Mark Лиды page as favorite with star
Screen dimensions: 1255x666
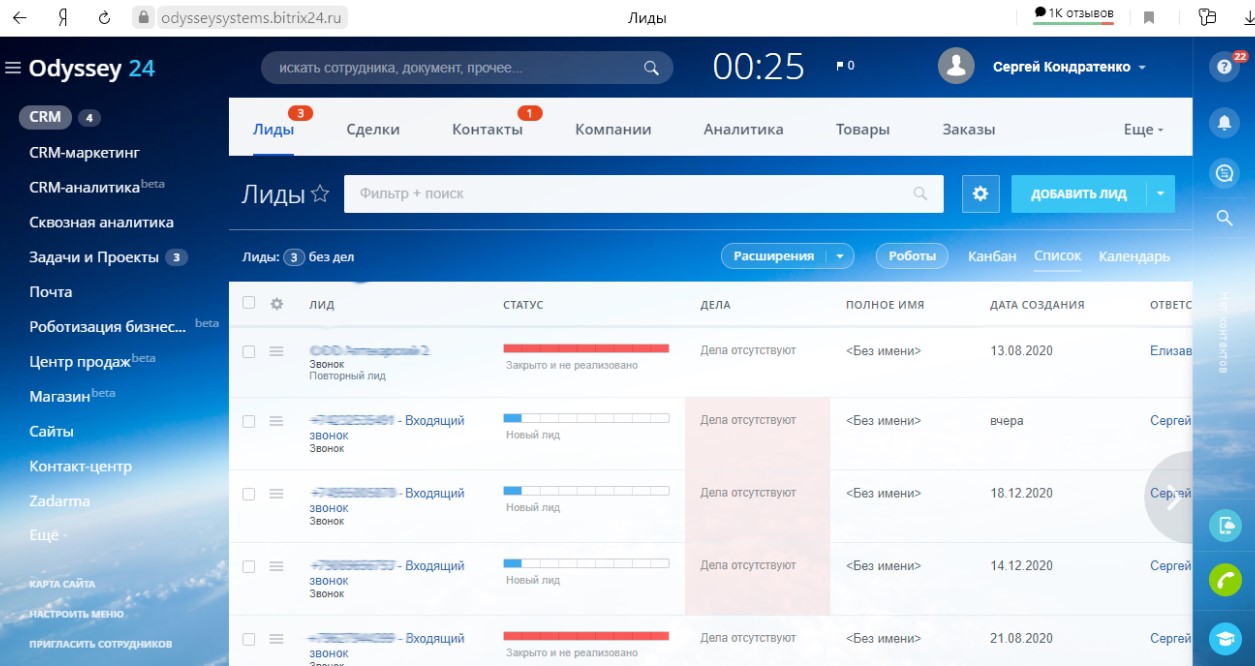tap(320, 194)
